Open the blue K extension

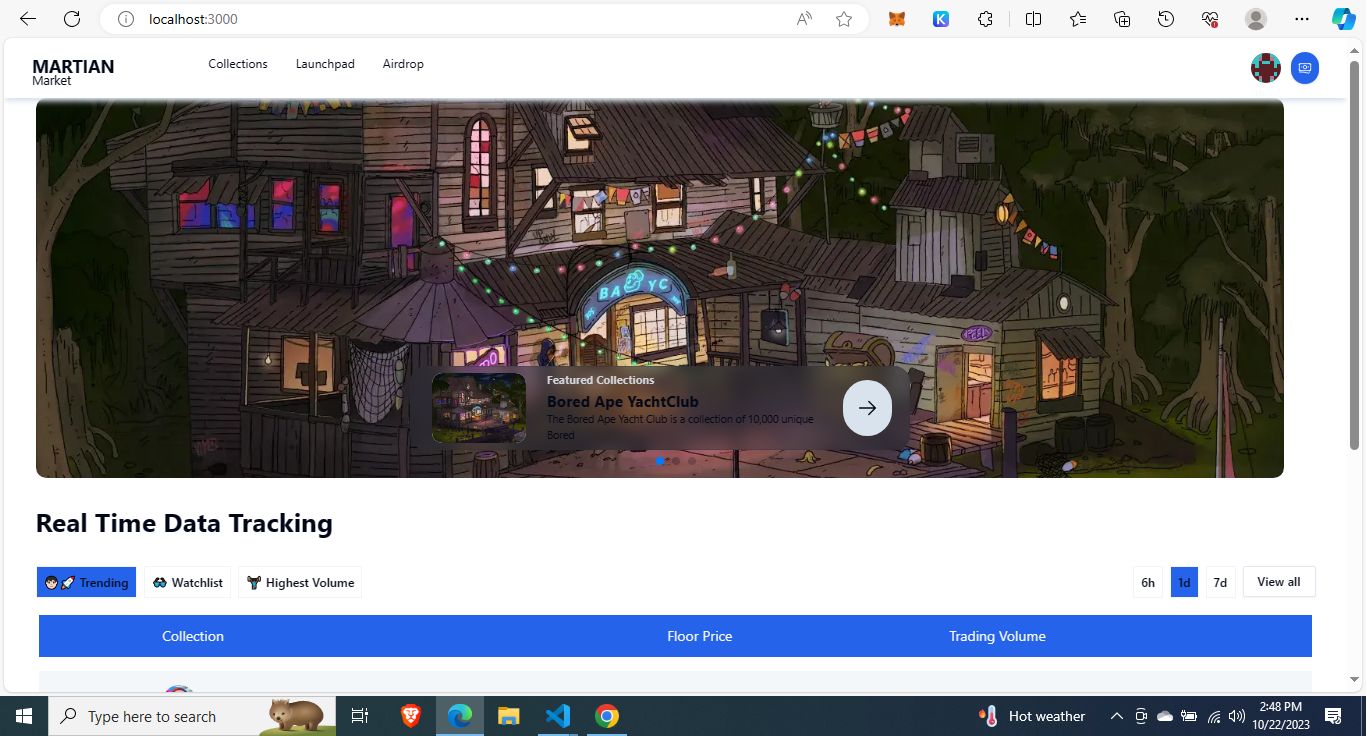click(941, 19)
